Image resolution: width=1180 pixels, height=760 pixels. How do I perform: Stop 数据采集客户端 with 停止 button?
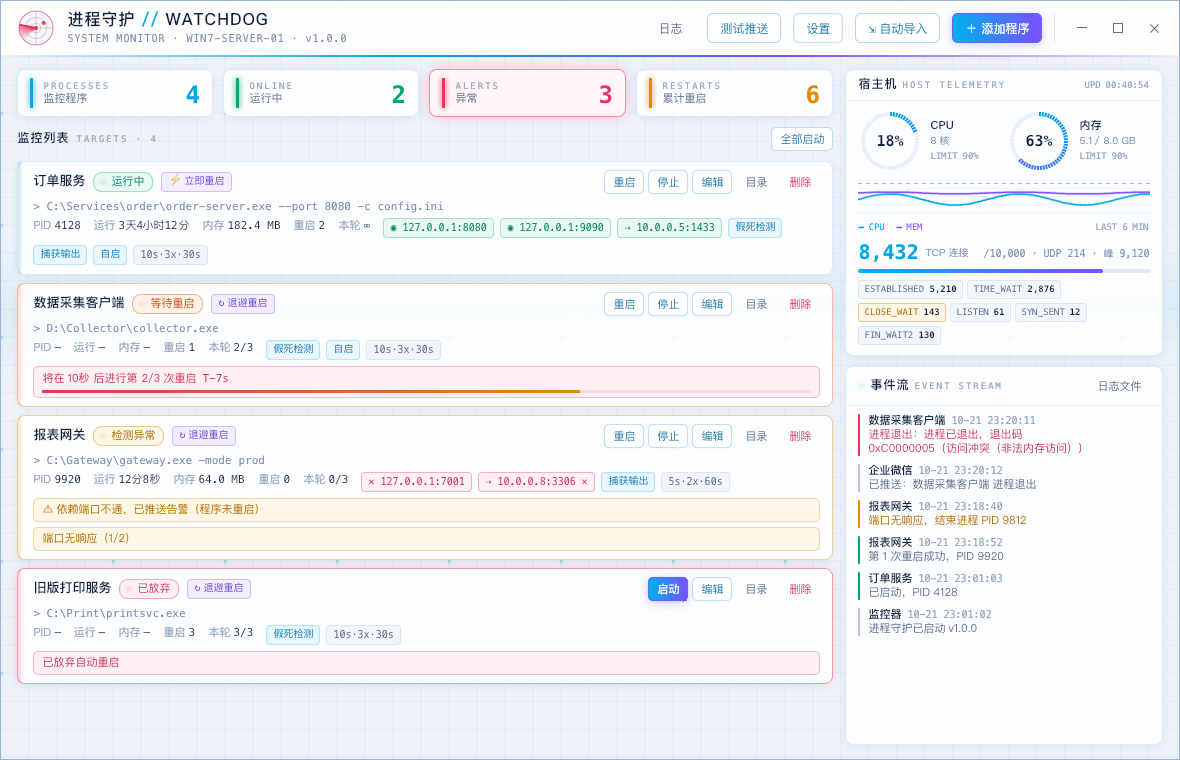click(x=668, y=304)
